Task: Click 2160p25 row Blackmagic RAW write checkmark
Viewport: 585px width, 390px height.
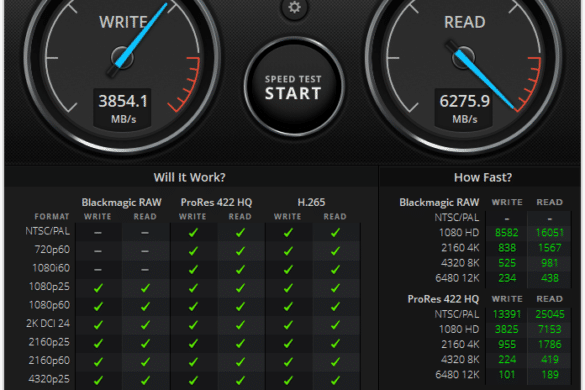Action: pos(98,343)
